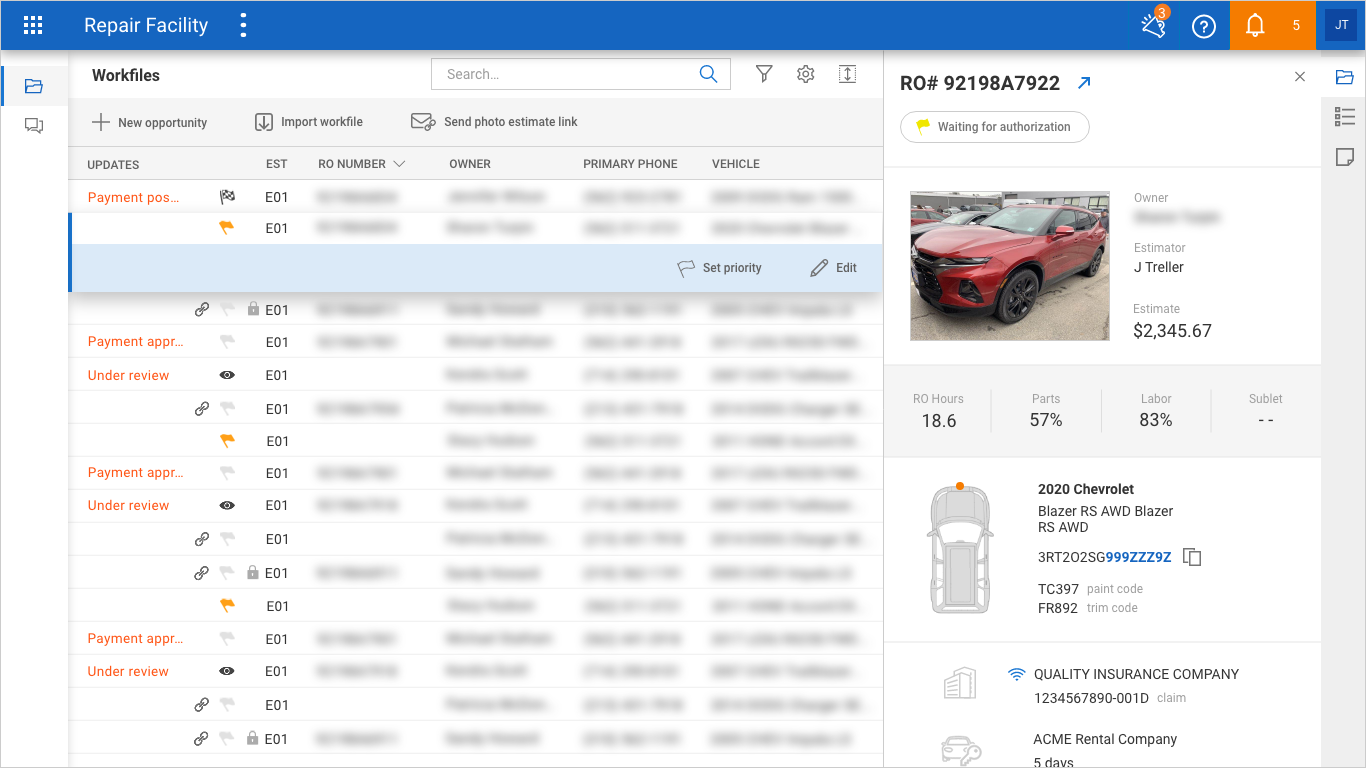Screen dimensions: 1366x768
Task: Click the magnifier icon in the search box
Action: pyautogui.click(x=708, y=74)
